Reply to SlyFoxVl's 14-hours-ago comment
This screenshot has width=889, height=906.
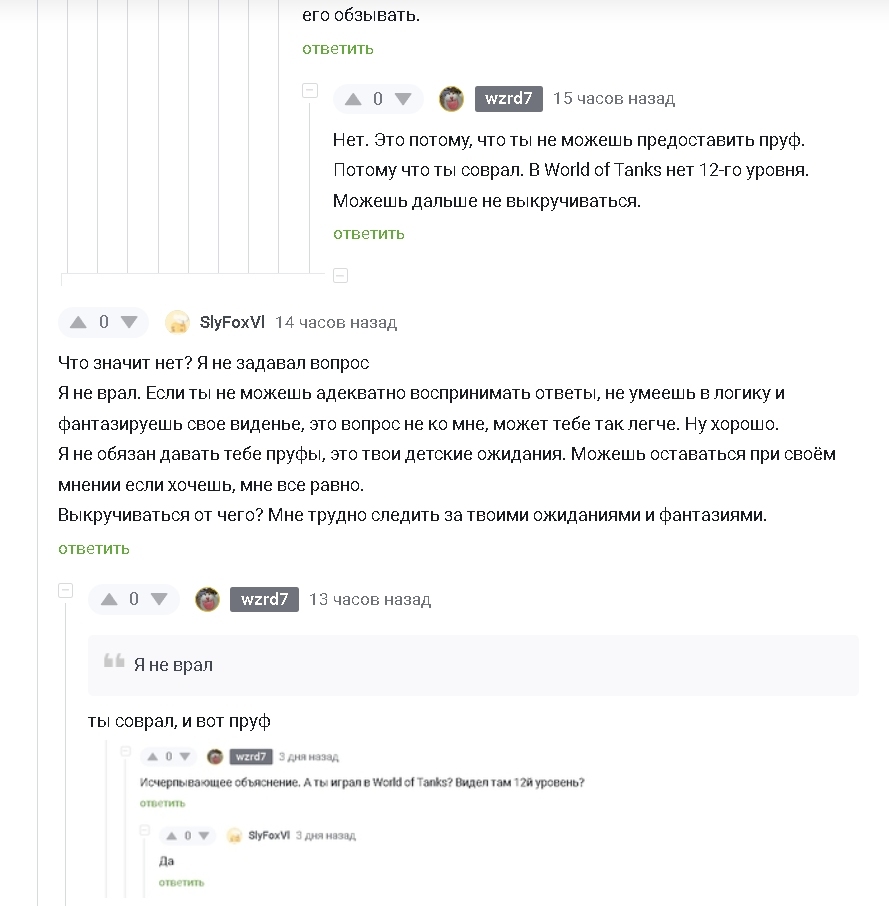[94, 549]
